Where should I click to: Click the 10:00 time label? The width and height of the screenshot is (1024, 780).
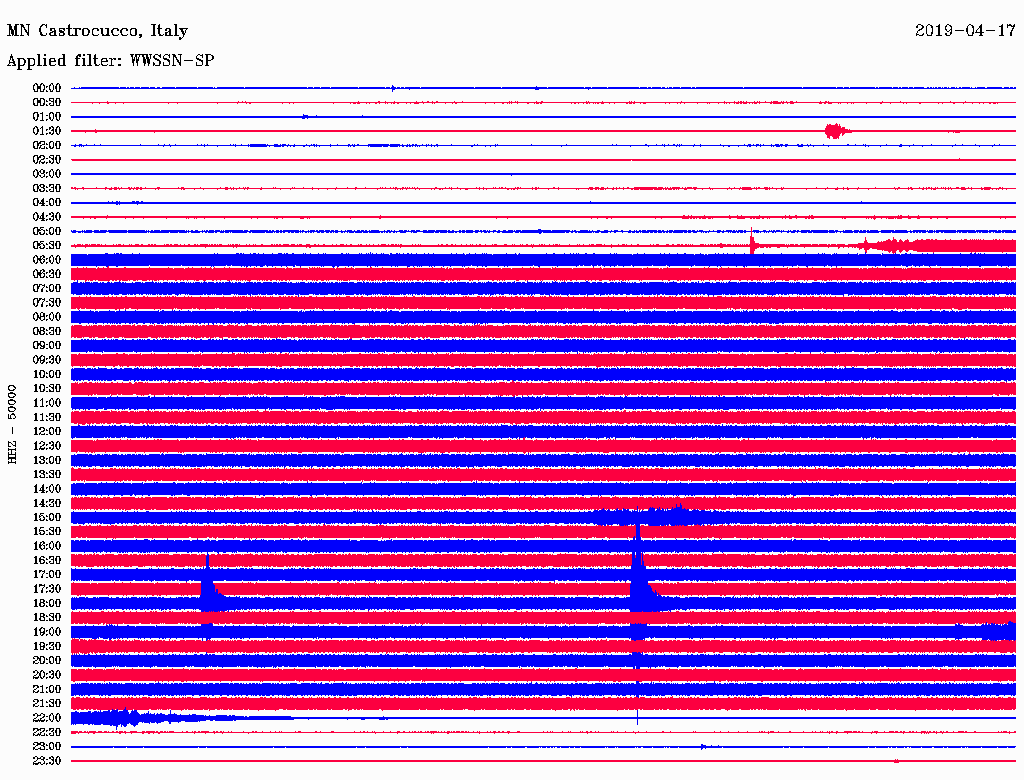coord(47,374)
